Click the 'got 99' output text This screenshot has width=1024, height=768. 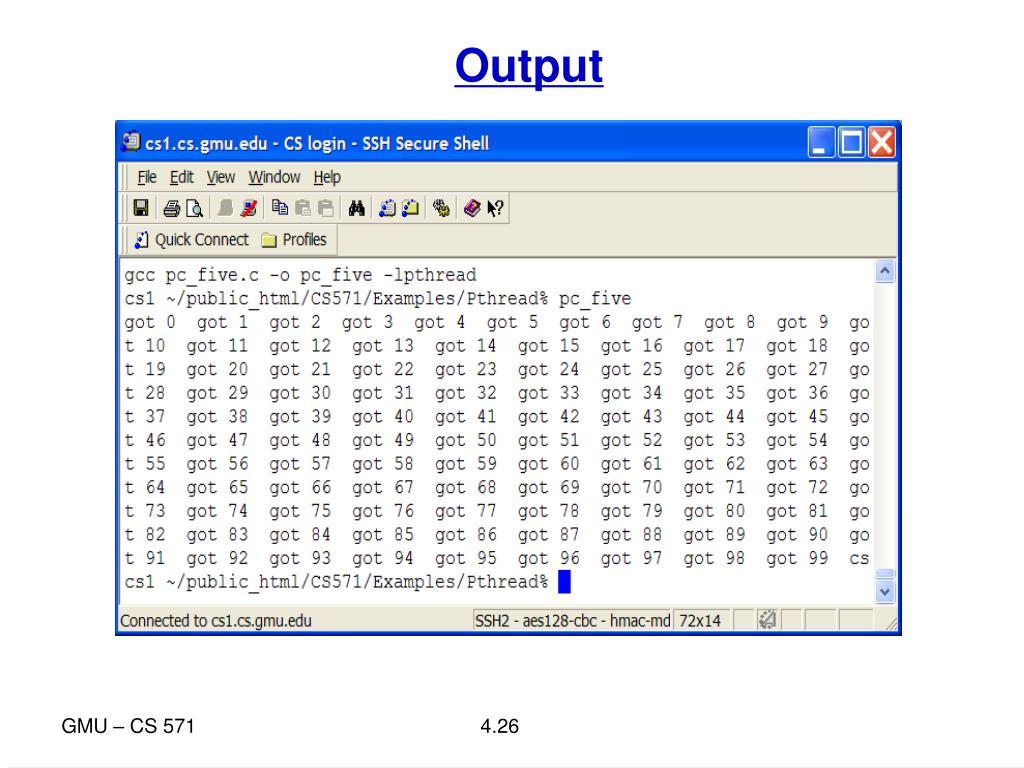(x=797, y=558)
